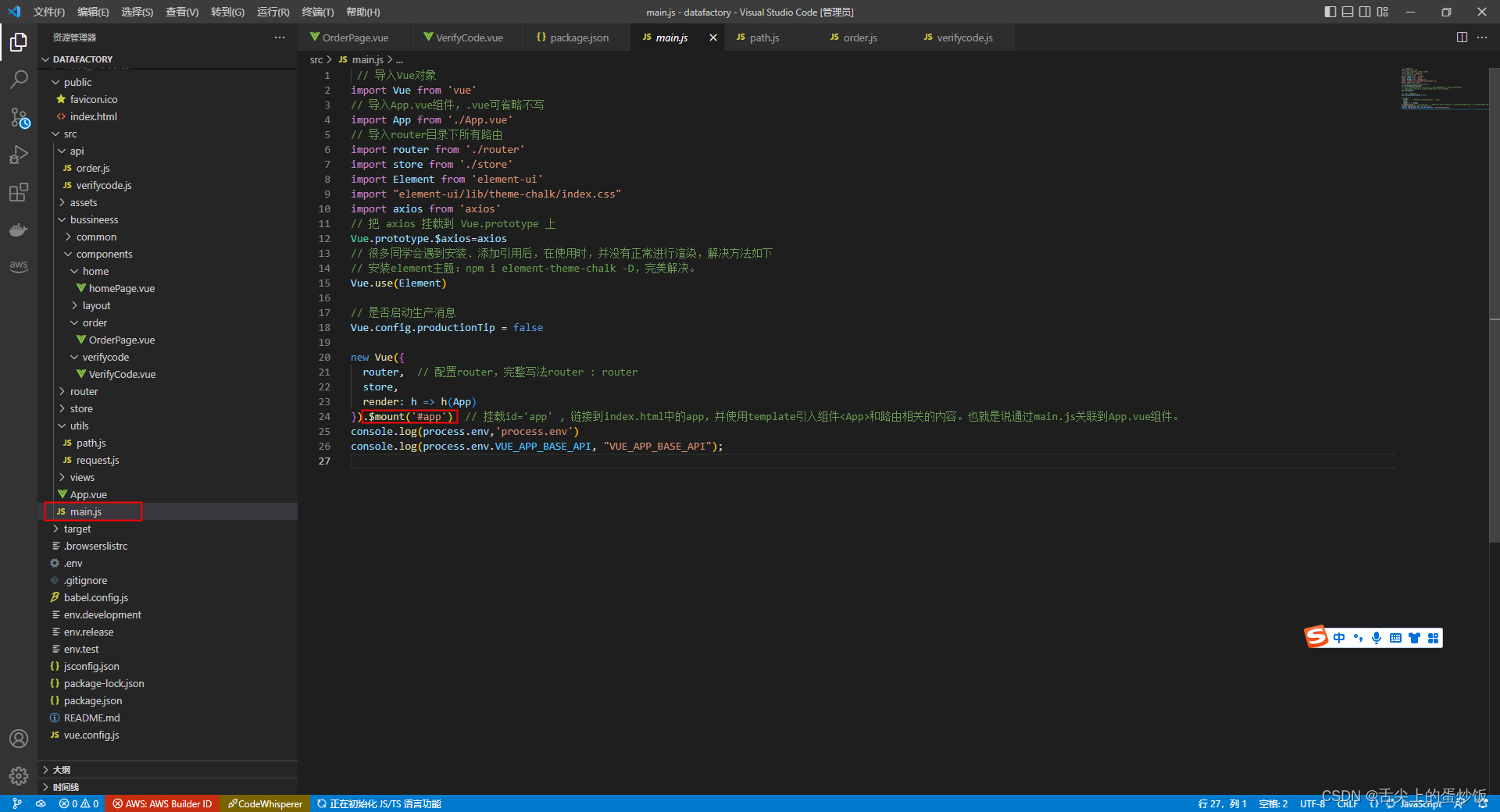
Task: Click the Sogou skin shirt icon
Action: [1414, 638]
